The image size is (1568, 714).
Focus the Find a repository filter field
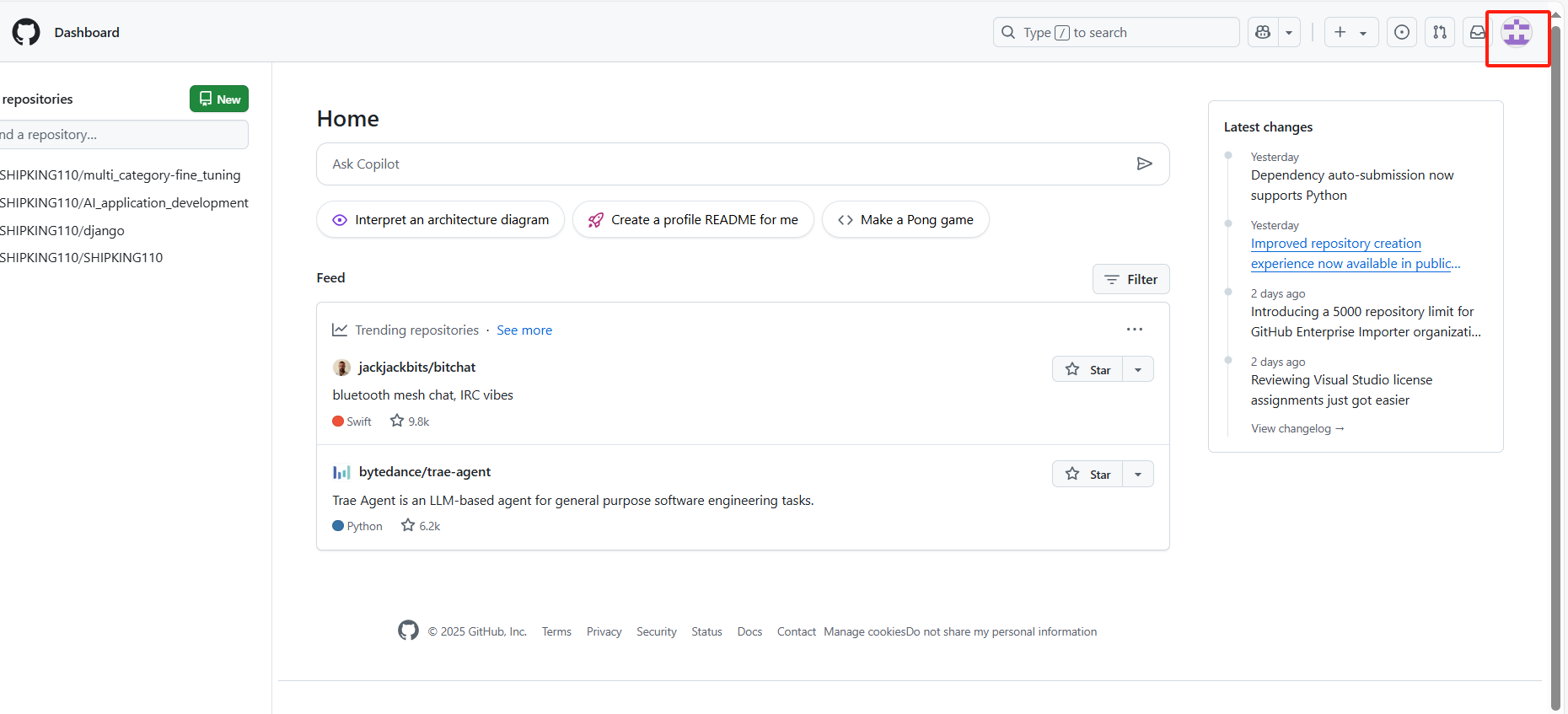pos(124,134)
